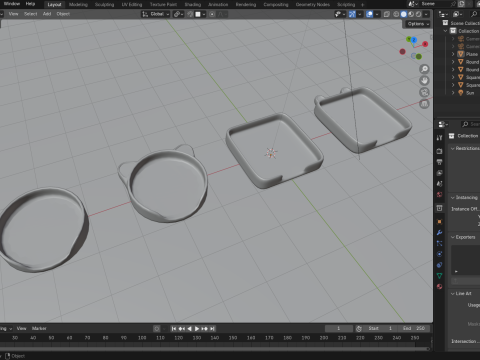Click the timeline horizontal scrollbar

click(215, 349)
